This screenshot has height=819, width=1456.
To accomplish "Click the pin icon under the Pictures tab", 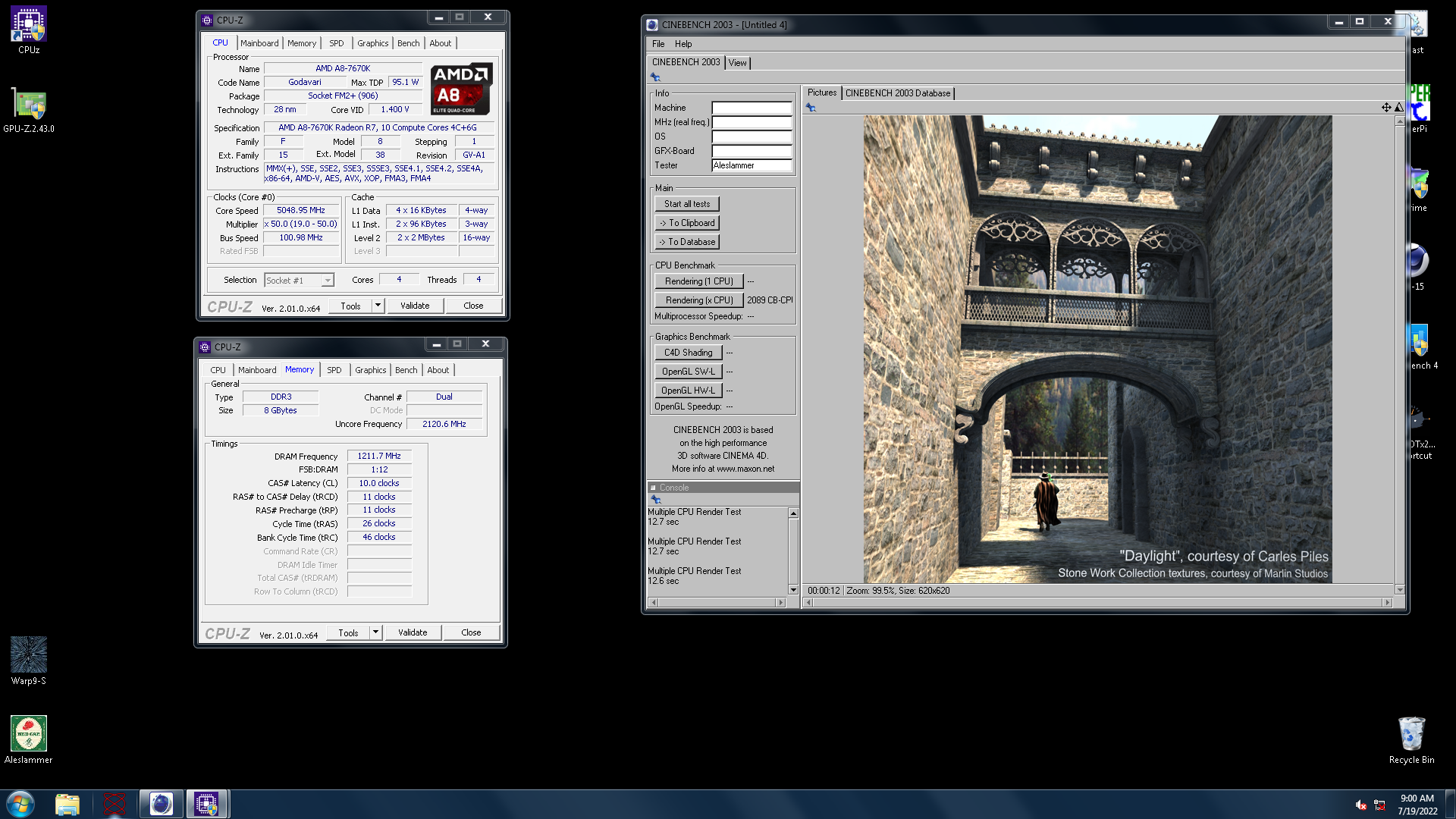I will point(811,108).
